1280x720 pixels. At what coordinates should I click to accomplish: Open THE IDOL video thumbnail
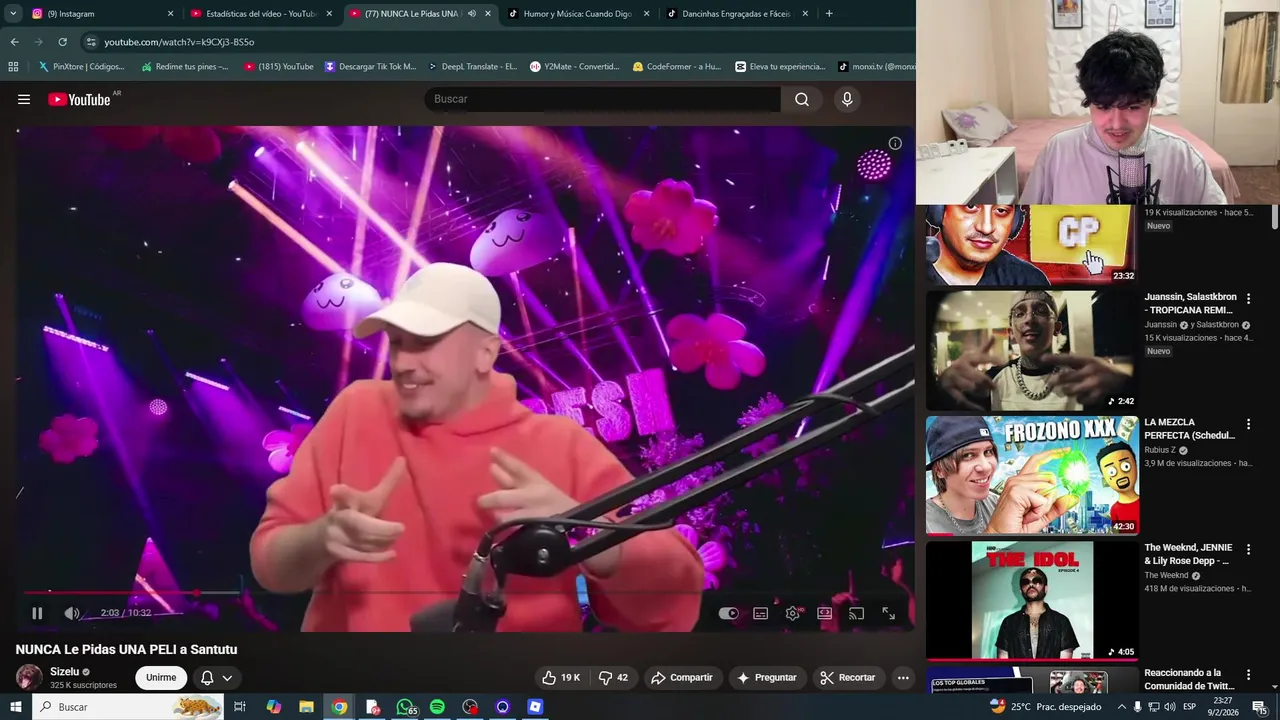pyautogui.click(x=1032, y=601)
